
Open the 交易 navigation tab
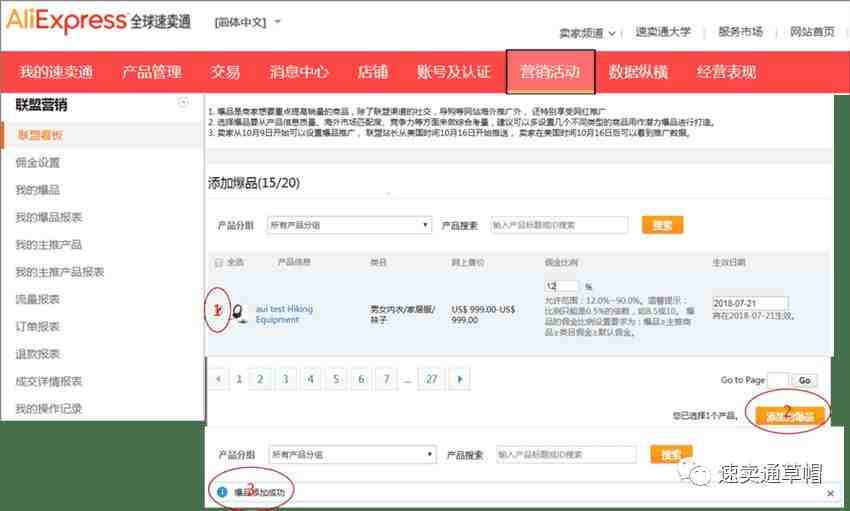pos(225,72)
